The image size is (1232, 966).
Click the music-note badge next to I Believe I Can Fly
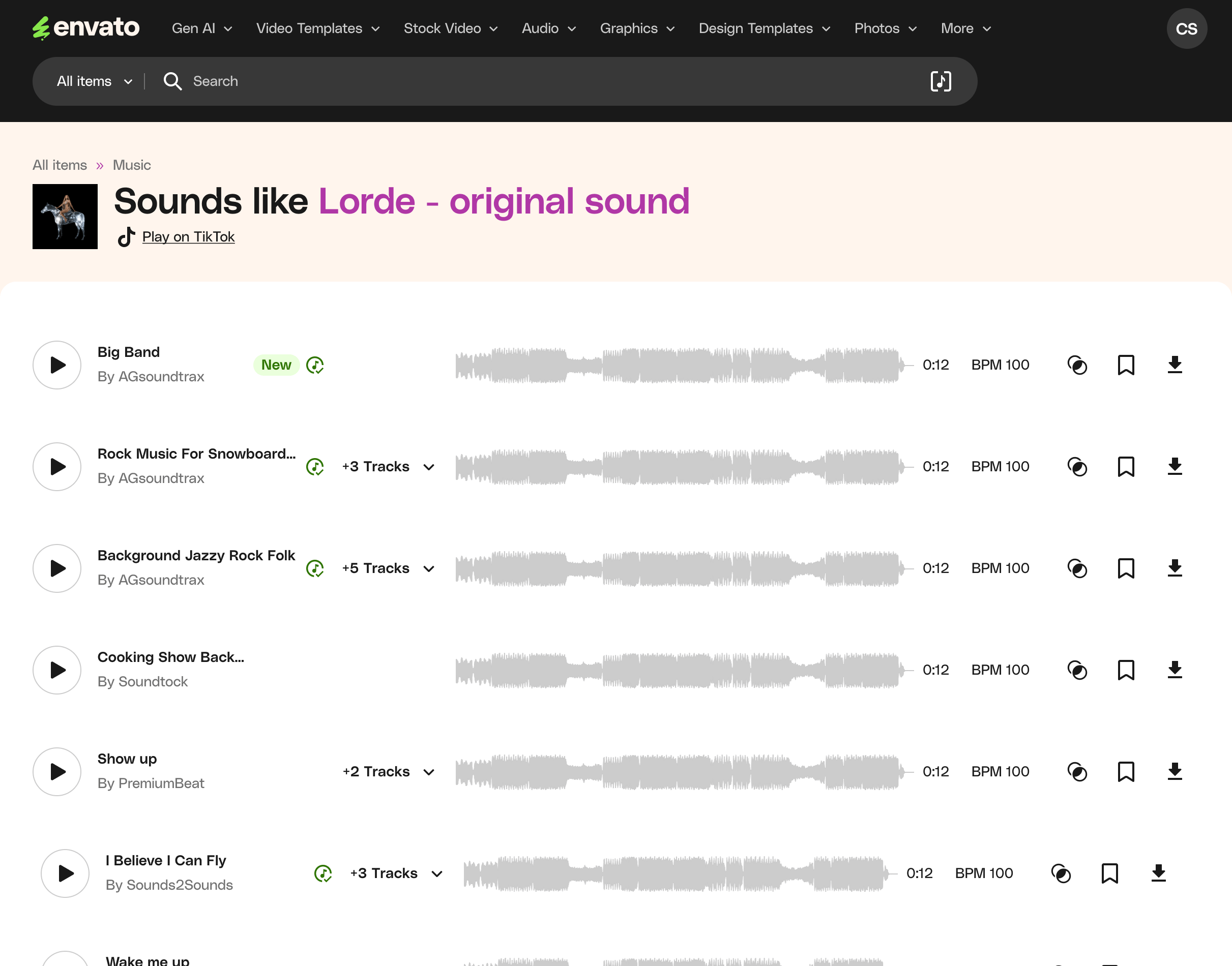322,873
